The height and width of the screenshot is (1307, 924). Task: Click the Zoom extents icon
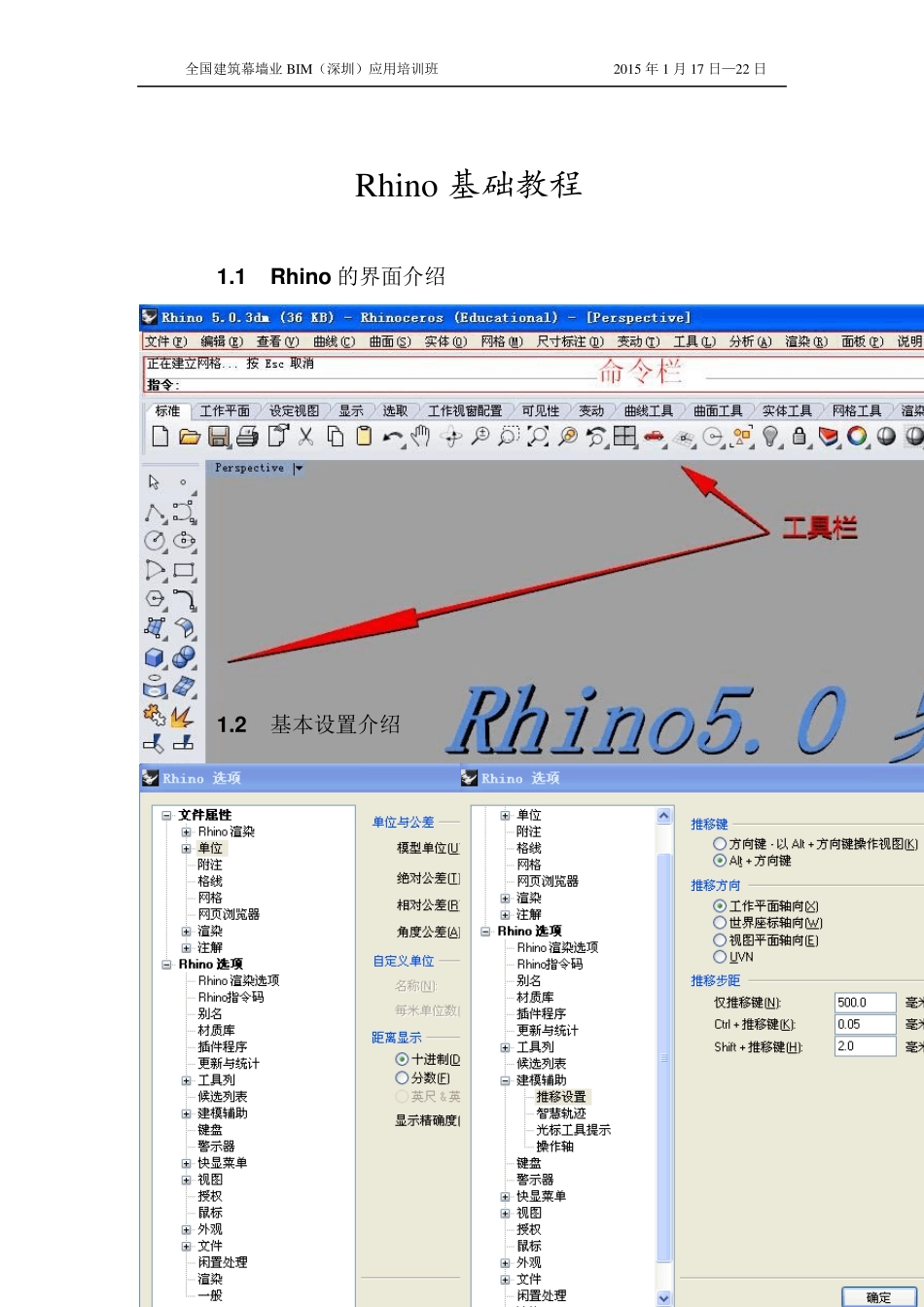[x=538, y=438]
